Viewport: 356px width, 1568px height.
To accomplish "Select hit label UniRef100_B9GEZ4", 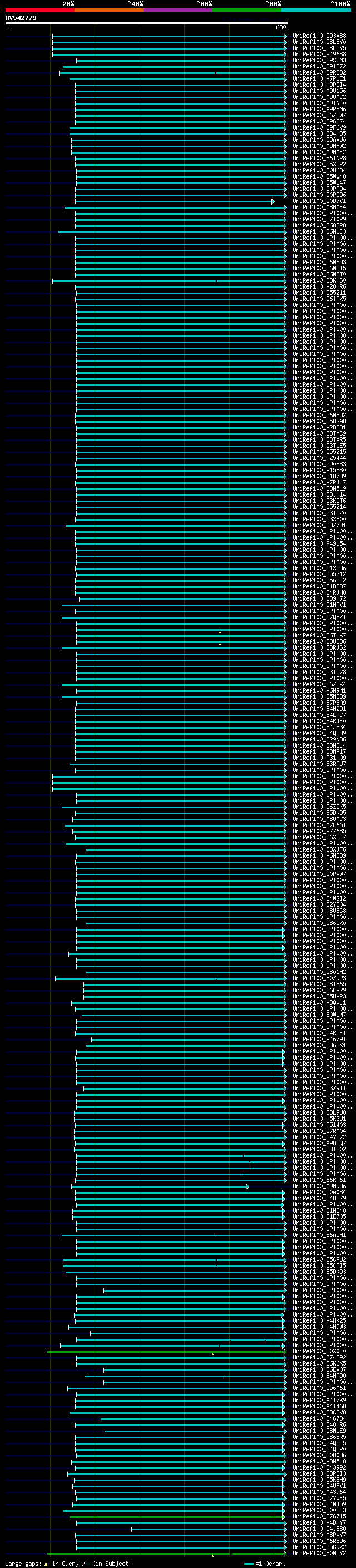I will (319, 121).
